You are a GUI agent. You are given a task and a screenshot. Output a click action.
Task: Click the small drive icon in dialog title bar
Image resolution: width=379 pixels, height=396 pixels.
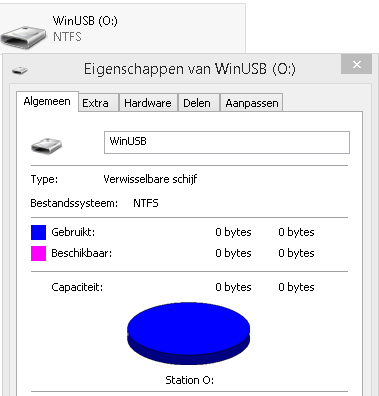[20, 70]
